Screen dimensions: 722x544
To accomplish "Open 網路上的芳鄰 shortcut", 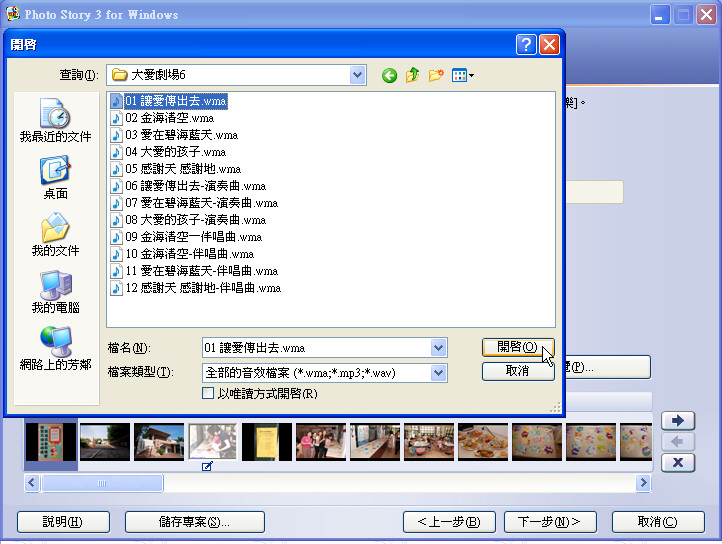I will pyautogui.click(x=55, y=349).
